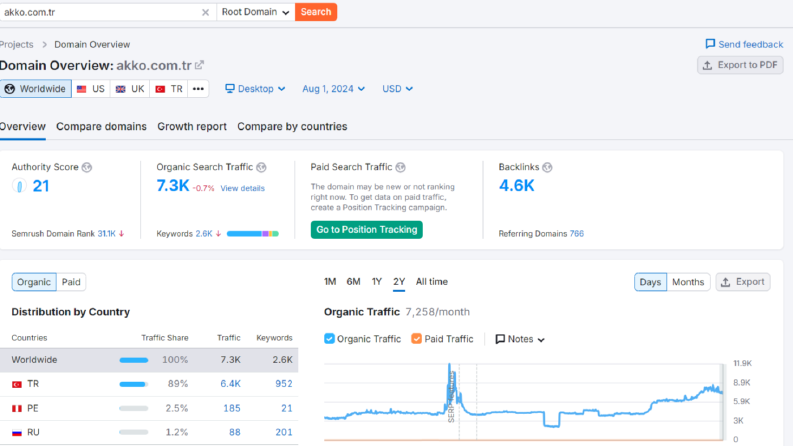Viewport: 793px width, 446px height.
Task: Click the authority score gauge icon
Action: click(19, 186)
